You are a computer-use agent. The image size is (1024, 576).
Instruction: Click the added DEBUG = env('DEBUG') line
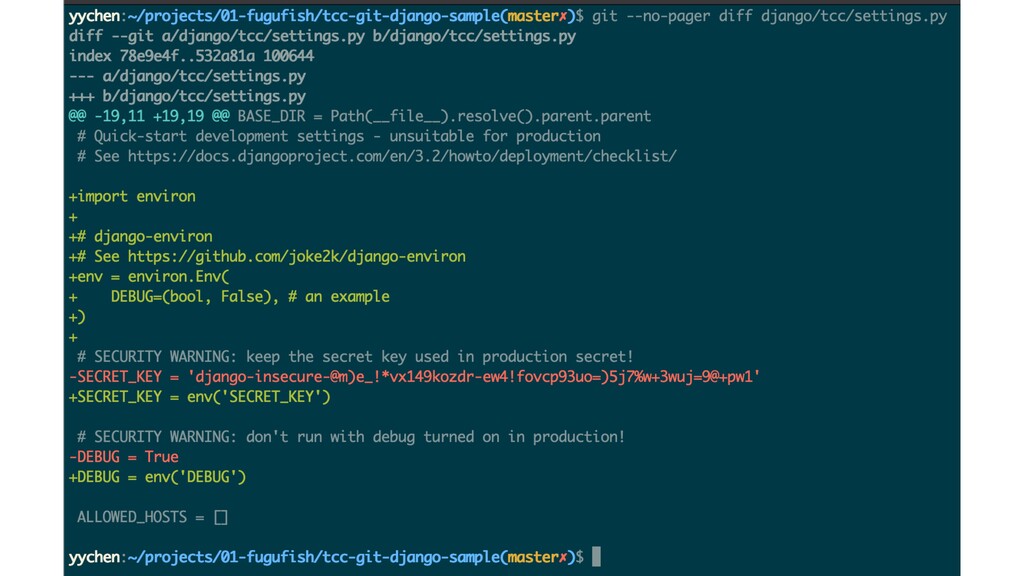coord(157,477)
